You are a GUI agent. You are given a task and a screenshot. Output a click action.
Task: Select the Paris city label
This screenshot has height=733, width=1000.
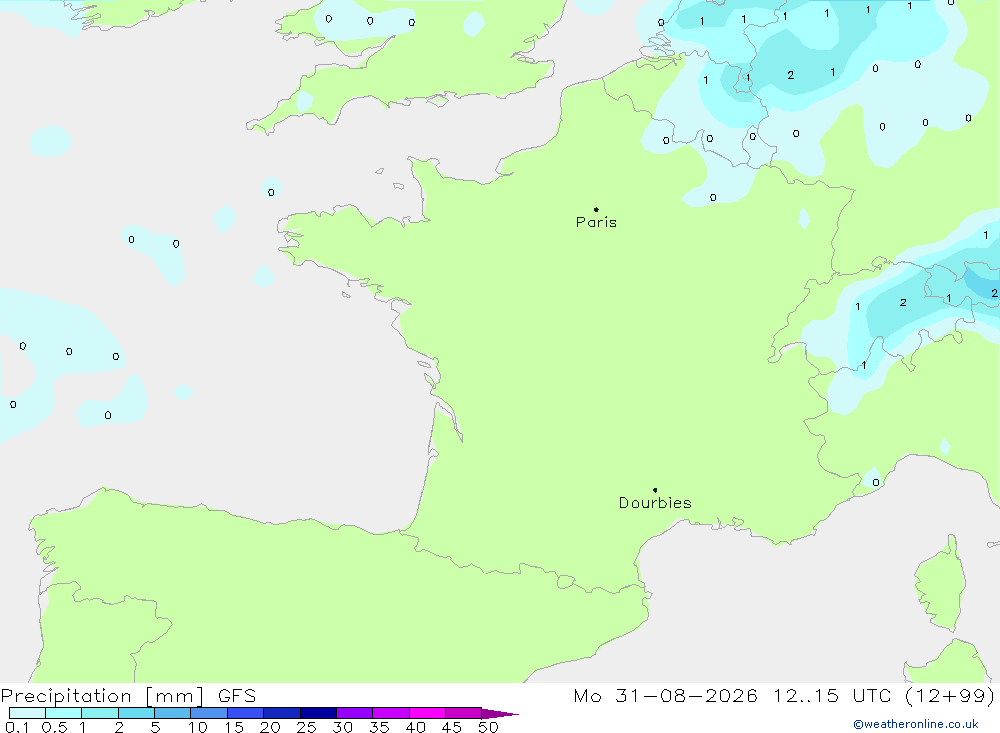point(596,222)
